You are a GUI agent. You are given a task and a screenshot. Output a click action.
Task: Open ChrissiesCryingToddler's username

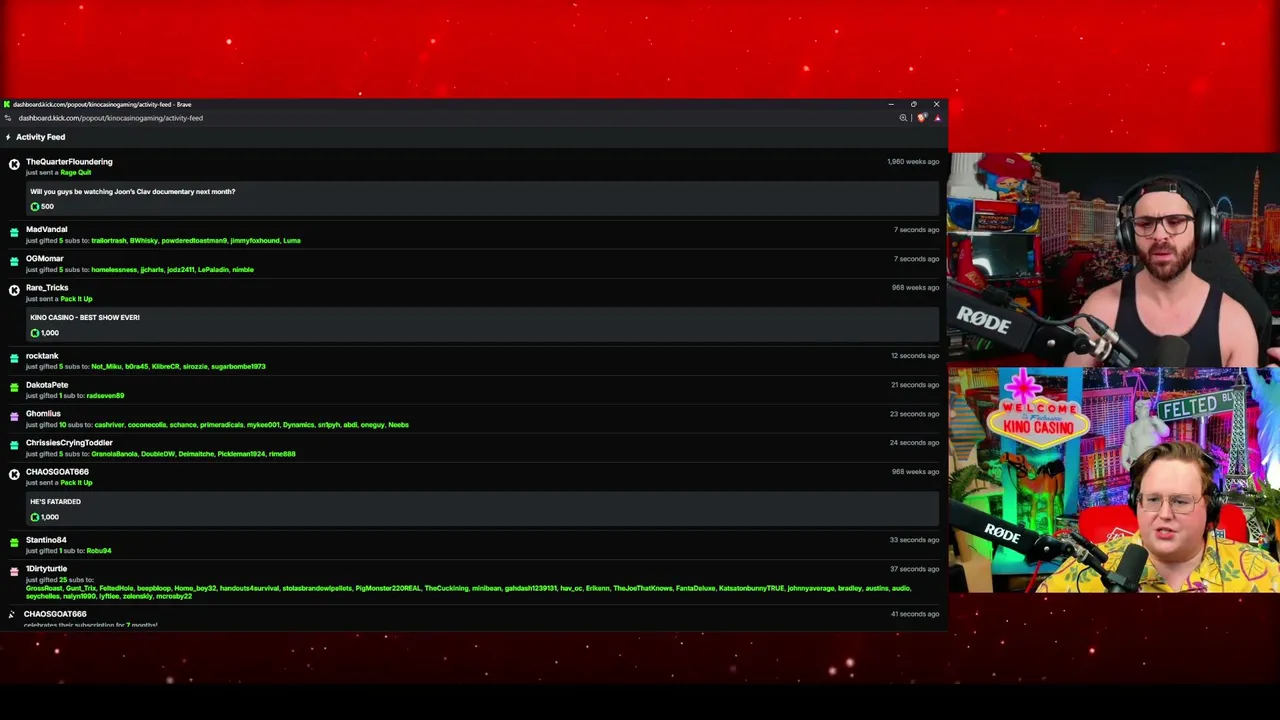[69, 443]
